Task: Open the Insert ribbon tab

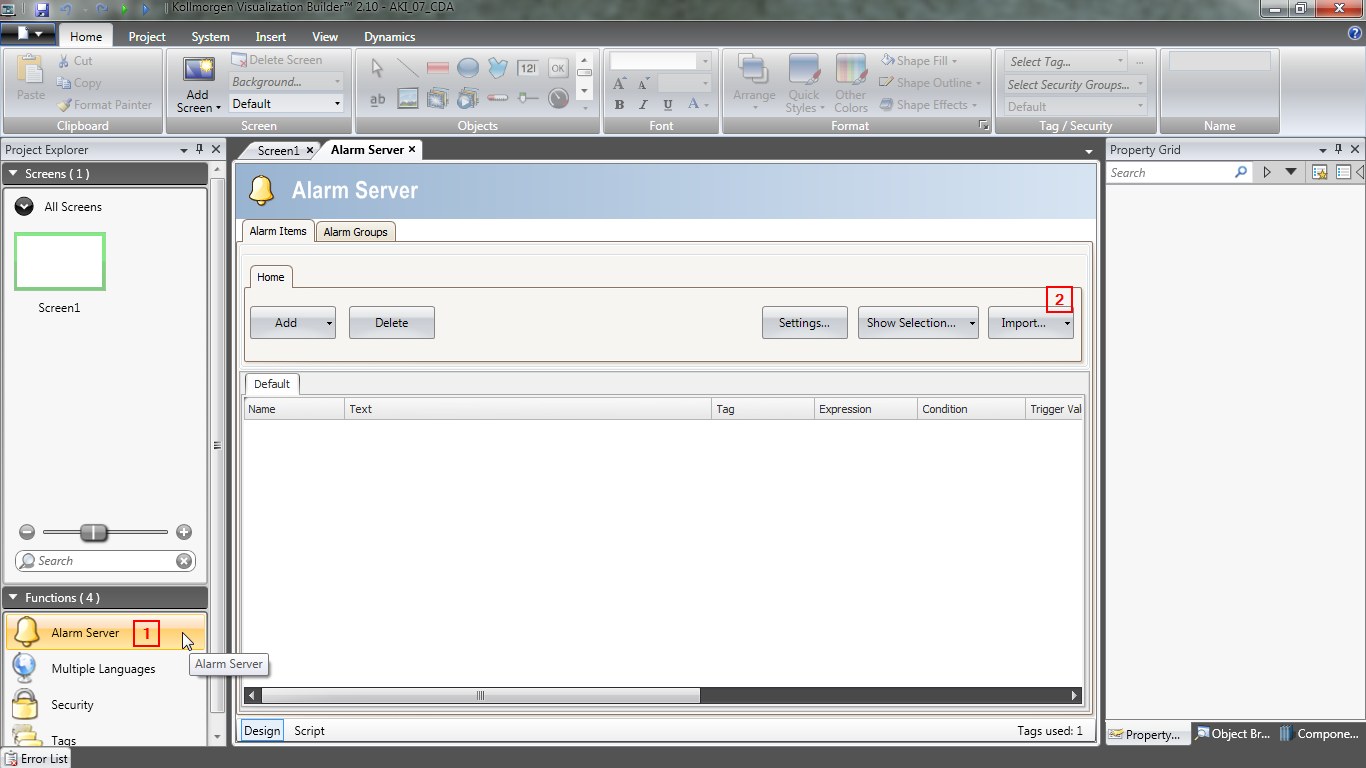Action: click(271, 37)
